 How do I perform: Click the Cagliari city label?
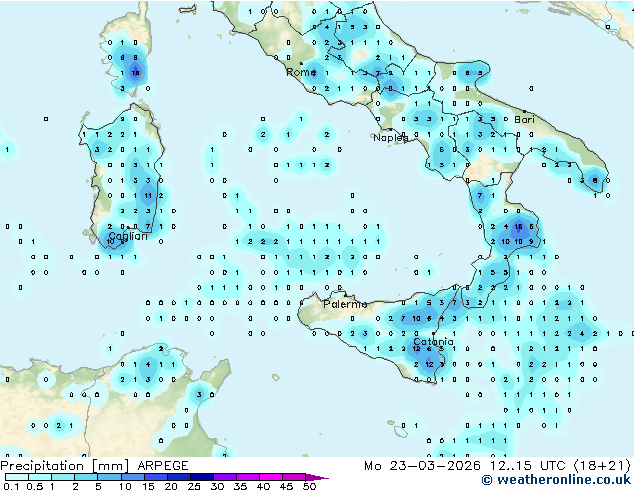[x=128, y=236]
